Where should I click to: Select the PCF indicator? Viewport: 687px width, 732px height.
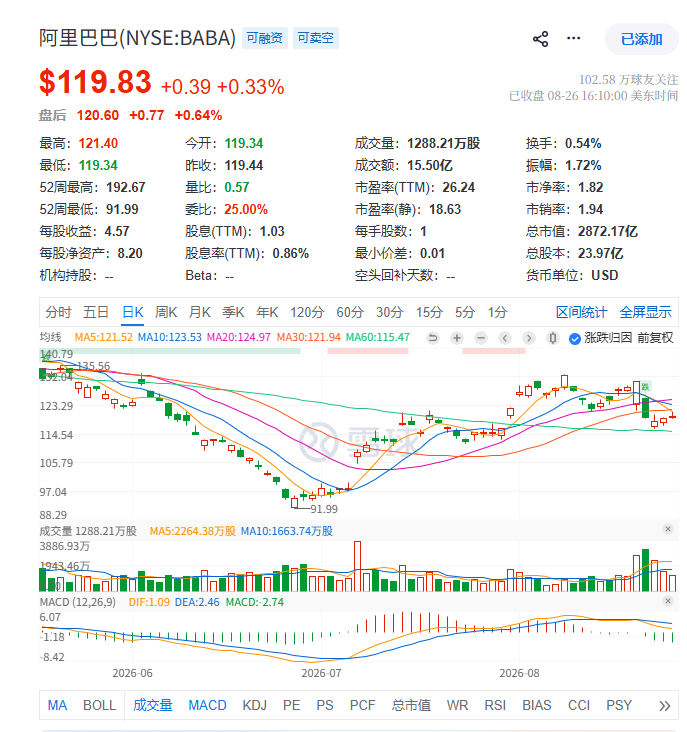tap(362, 705)
